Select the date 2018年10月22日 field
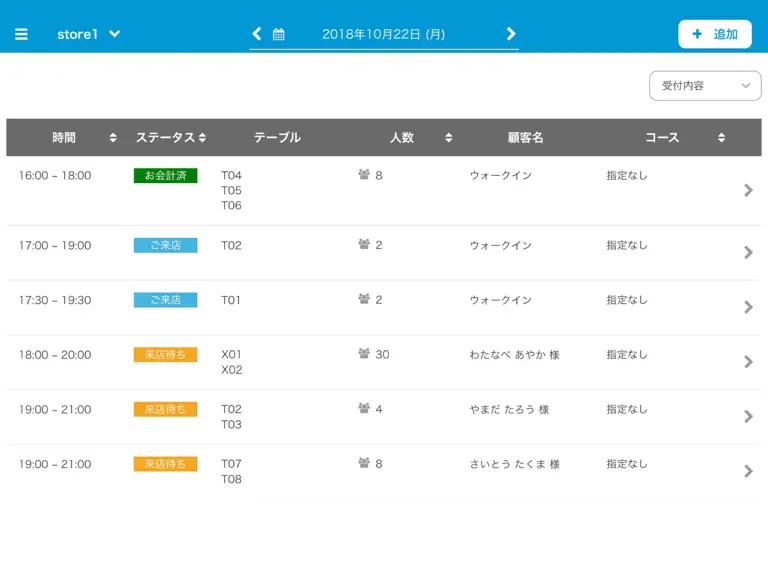The width and height of the screenshot is (768, 576). pos(384,34)
